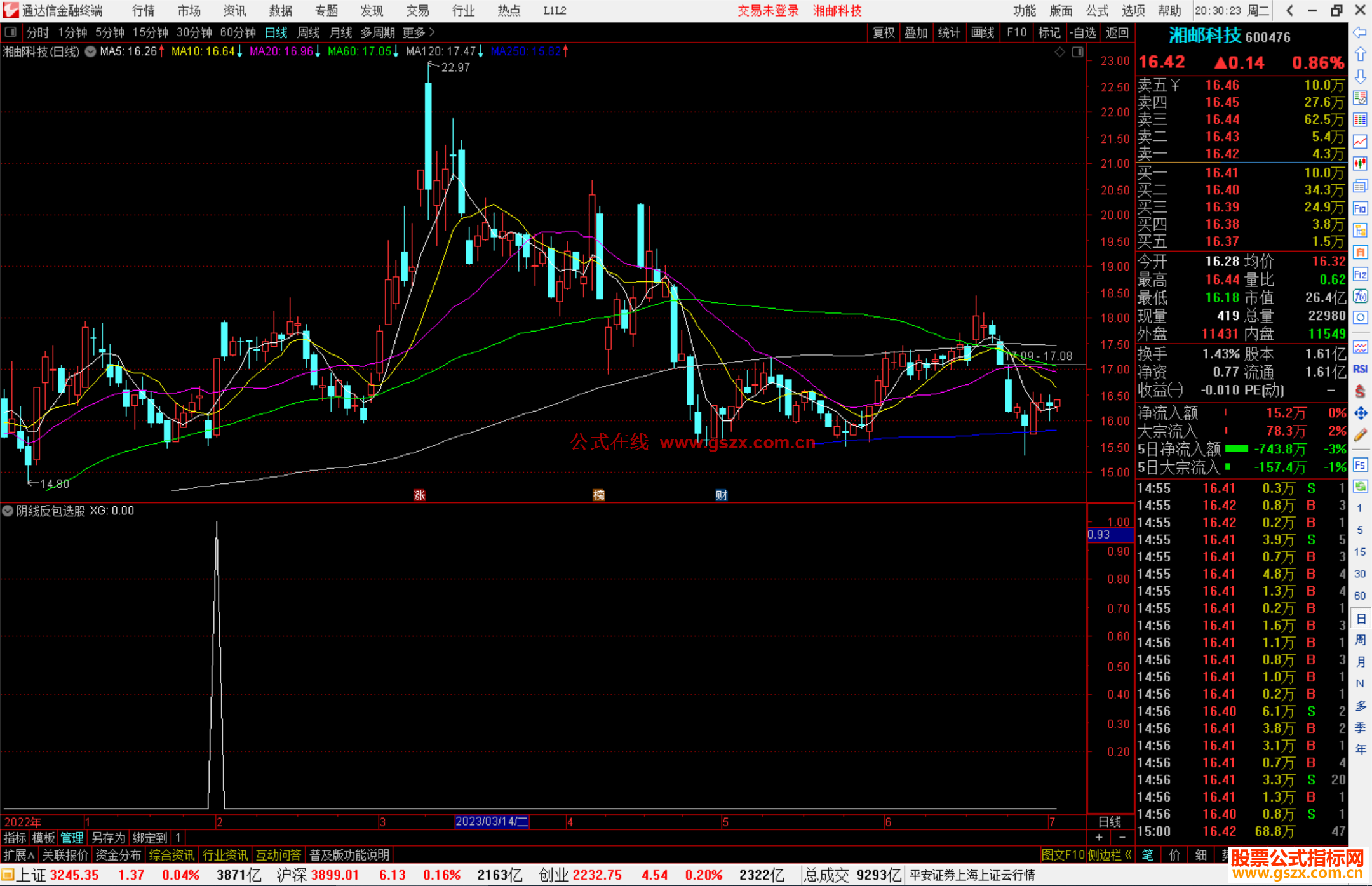The height and width of the screenshot is (886, 1372).
Task: Click the trend line chart sidebar icon
Action: [1360, 142]
